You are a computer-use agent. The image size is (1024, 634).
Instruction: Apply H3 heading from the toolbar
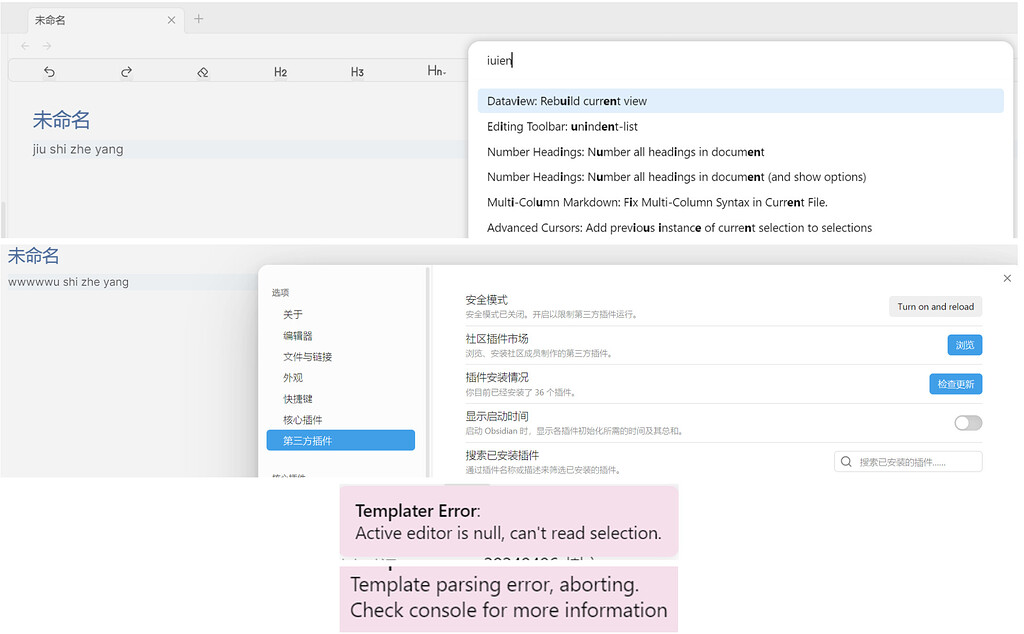coord(357,72)
